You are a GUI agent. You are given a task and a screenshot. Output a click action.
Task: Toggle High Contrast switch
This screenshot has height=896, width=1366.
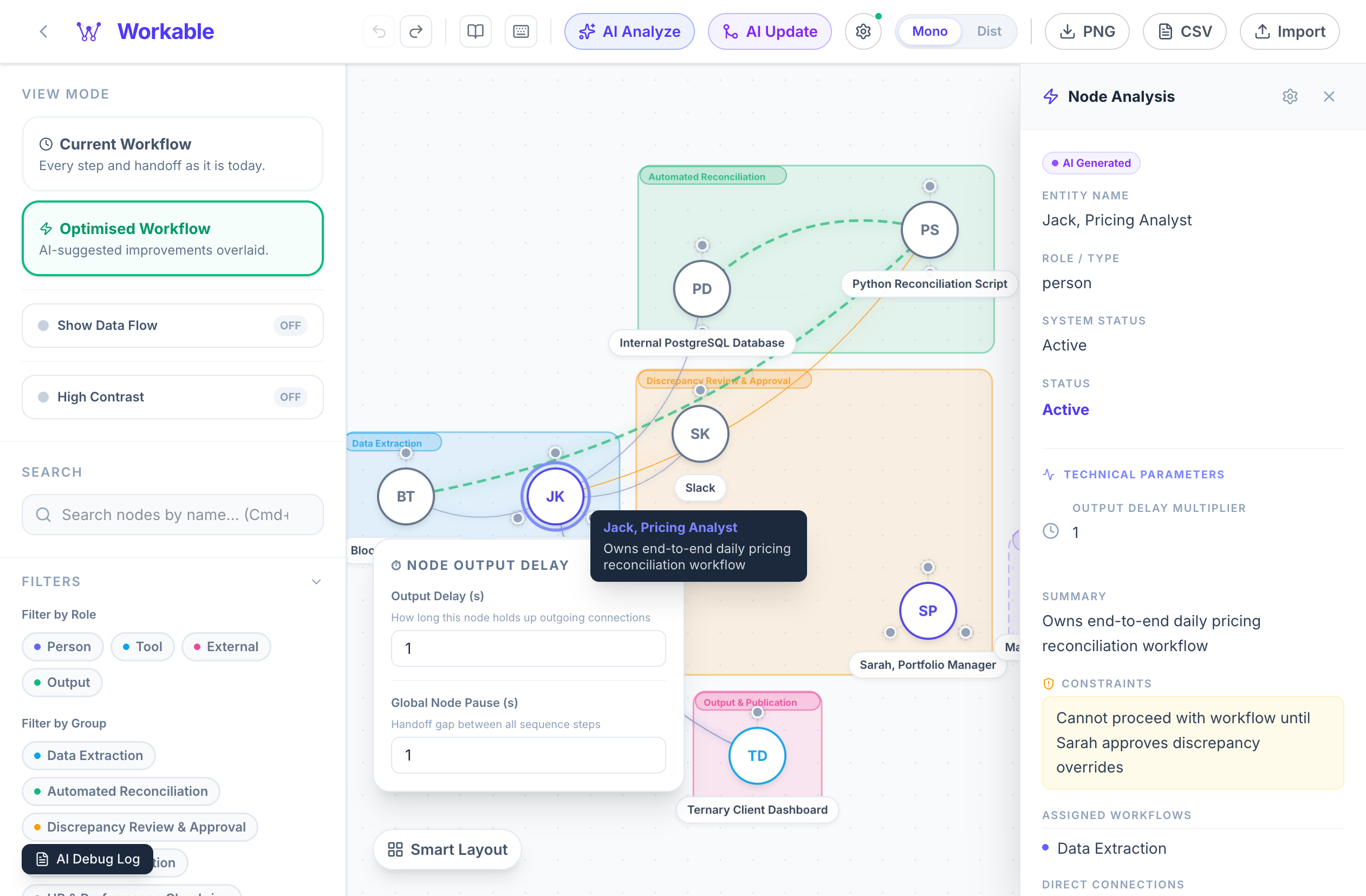290,397
